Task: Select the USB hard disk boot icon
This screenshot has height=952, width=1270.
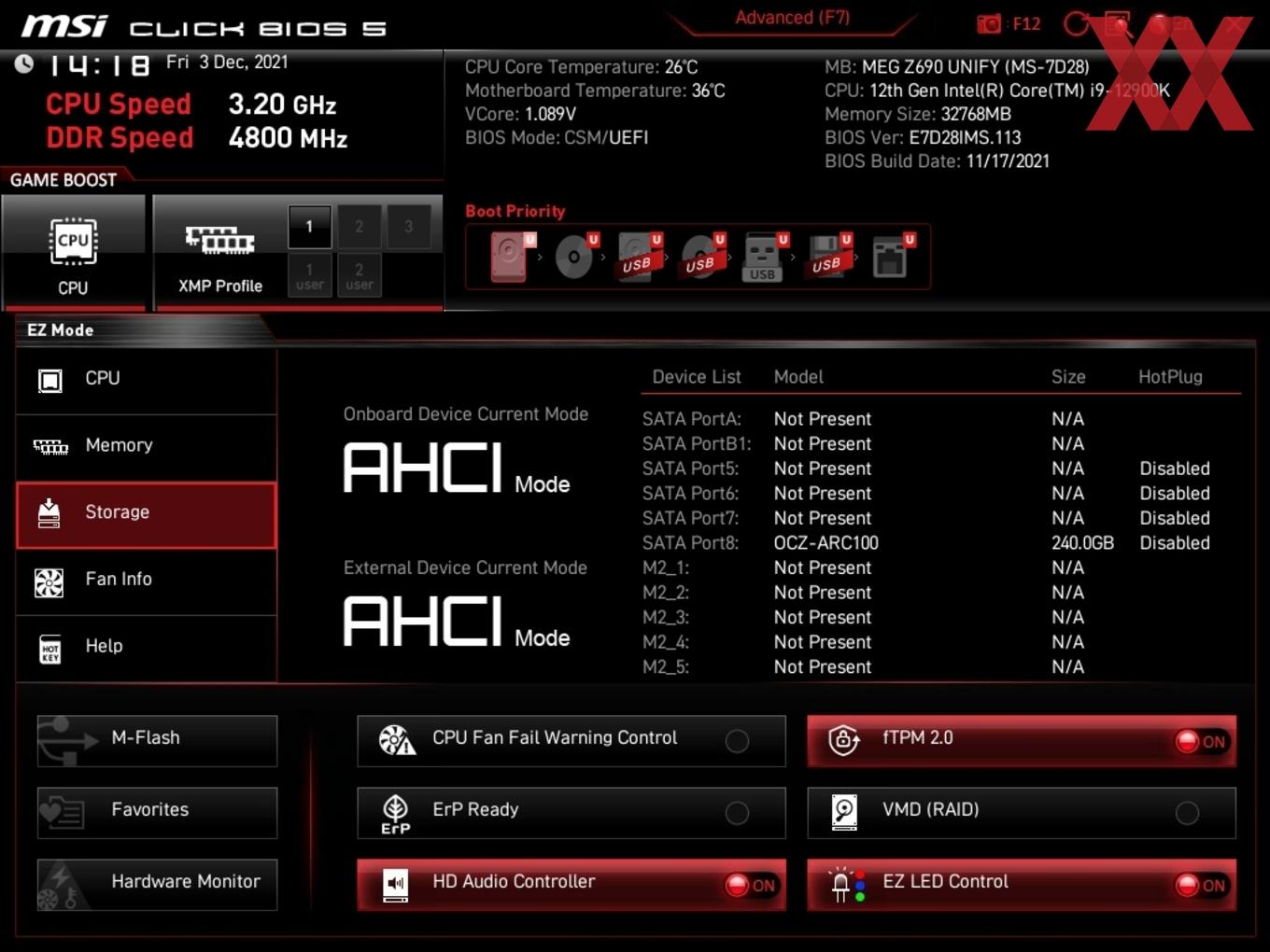Action: pyautogui.click(x=638, y=256)
